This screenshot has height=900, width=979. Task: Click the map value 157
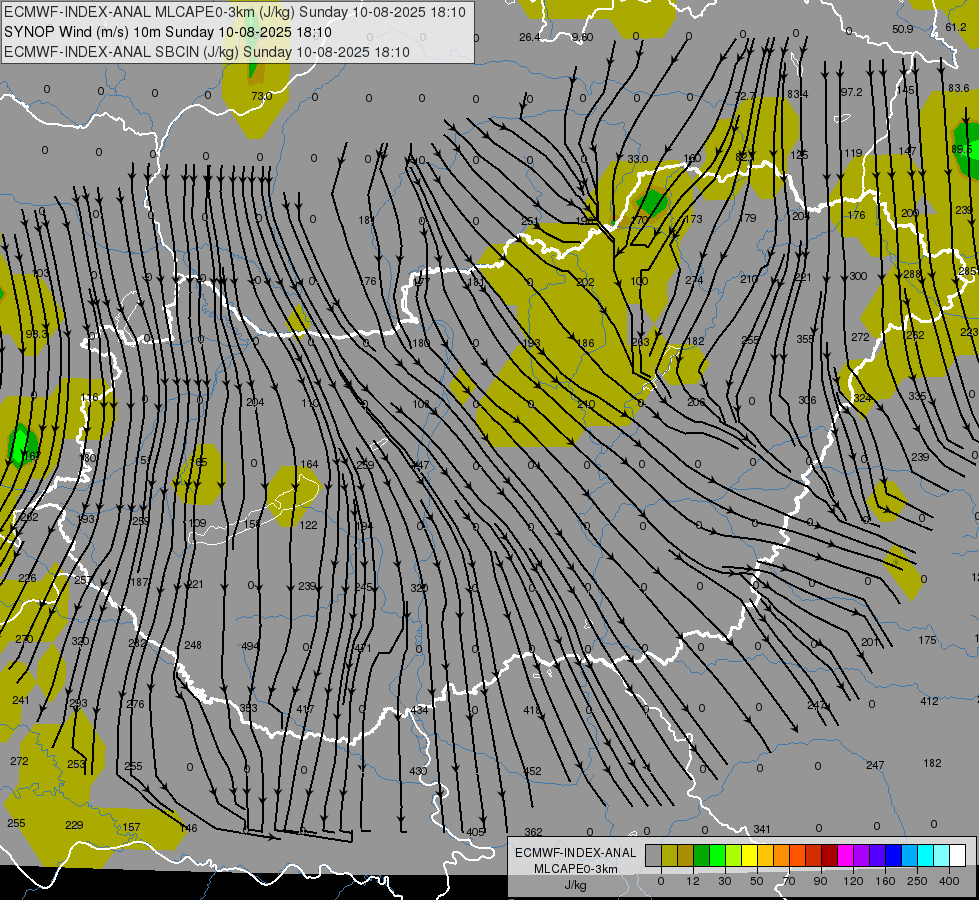131,827
